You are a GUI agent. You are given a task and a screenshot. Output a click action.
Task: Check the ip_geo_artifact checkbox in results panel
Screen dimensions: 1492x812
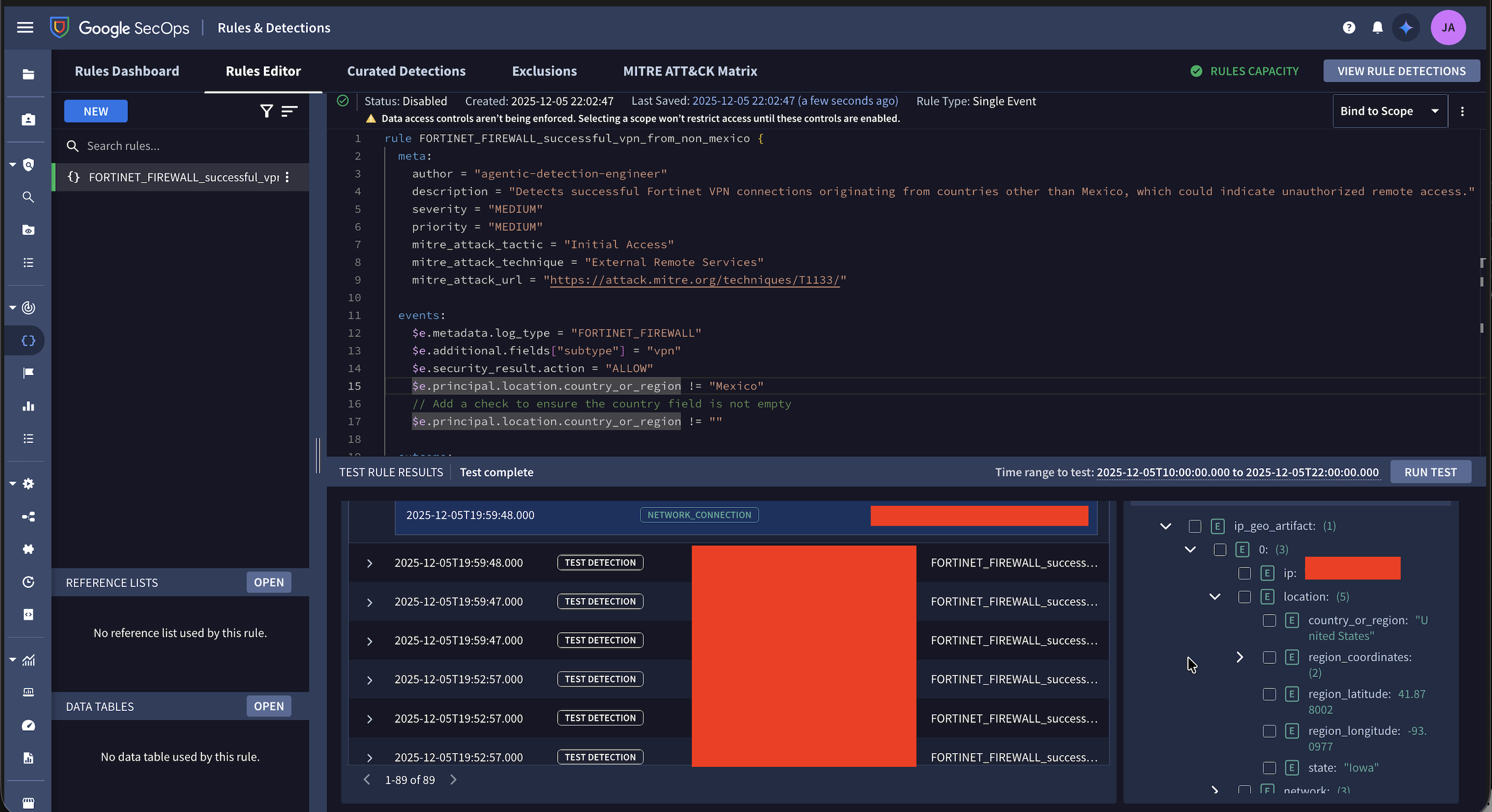point(1194,526)
